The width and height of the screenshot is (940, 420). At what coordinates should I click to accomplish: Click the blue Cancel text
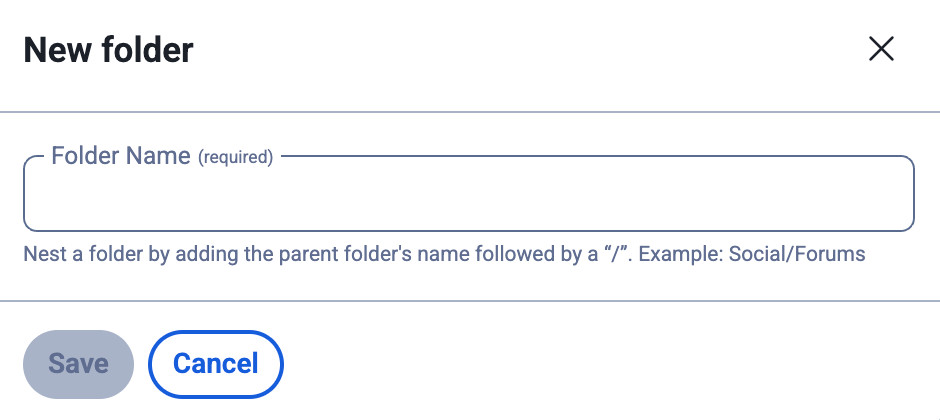215,363
